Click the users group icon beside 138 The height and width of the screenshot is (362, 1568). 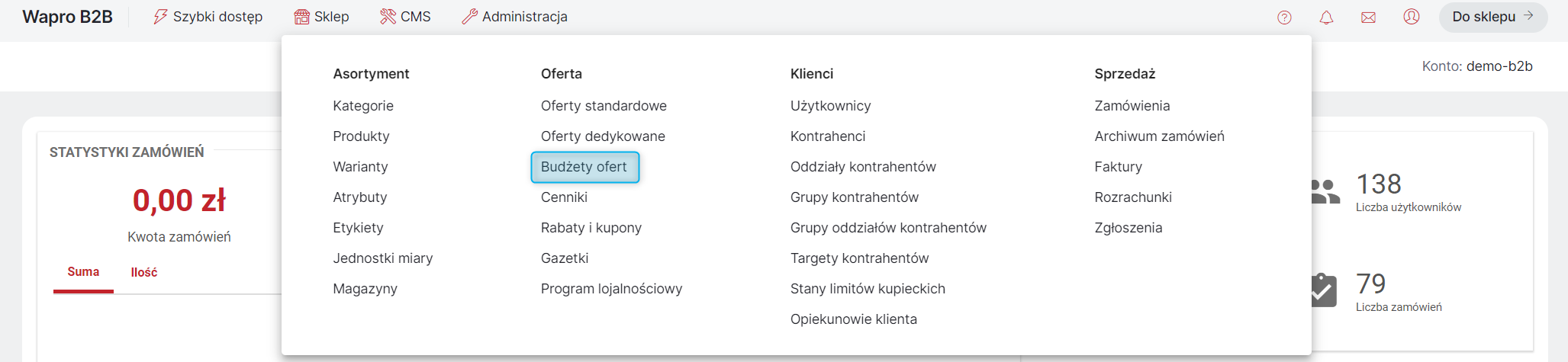click(x=1325, y=192)
